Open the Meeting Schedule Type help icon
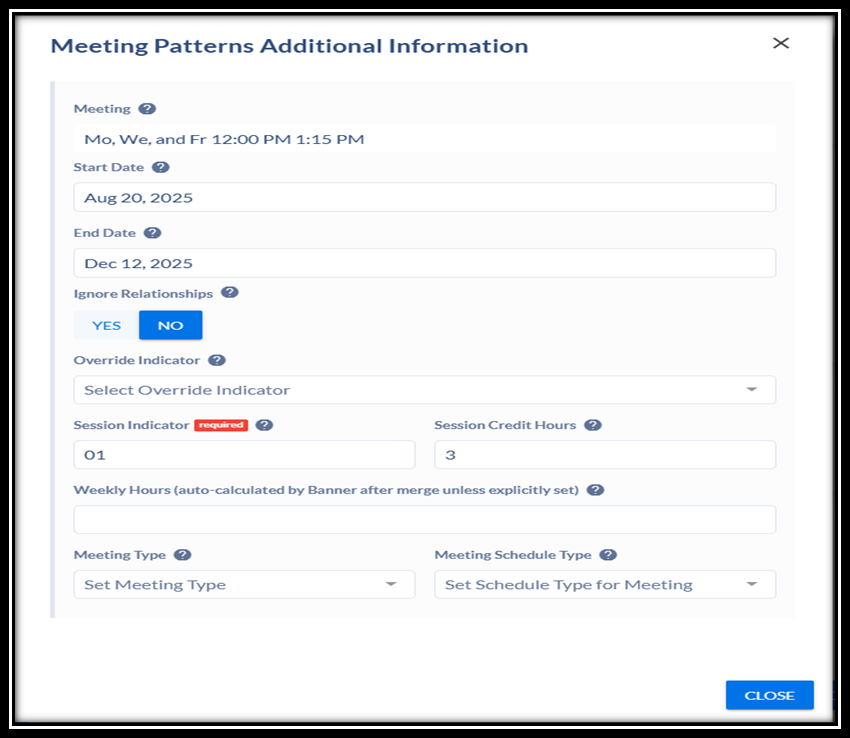This screenshot has height=738, width=850. point(608,555)
